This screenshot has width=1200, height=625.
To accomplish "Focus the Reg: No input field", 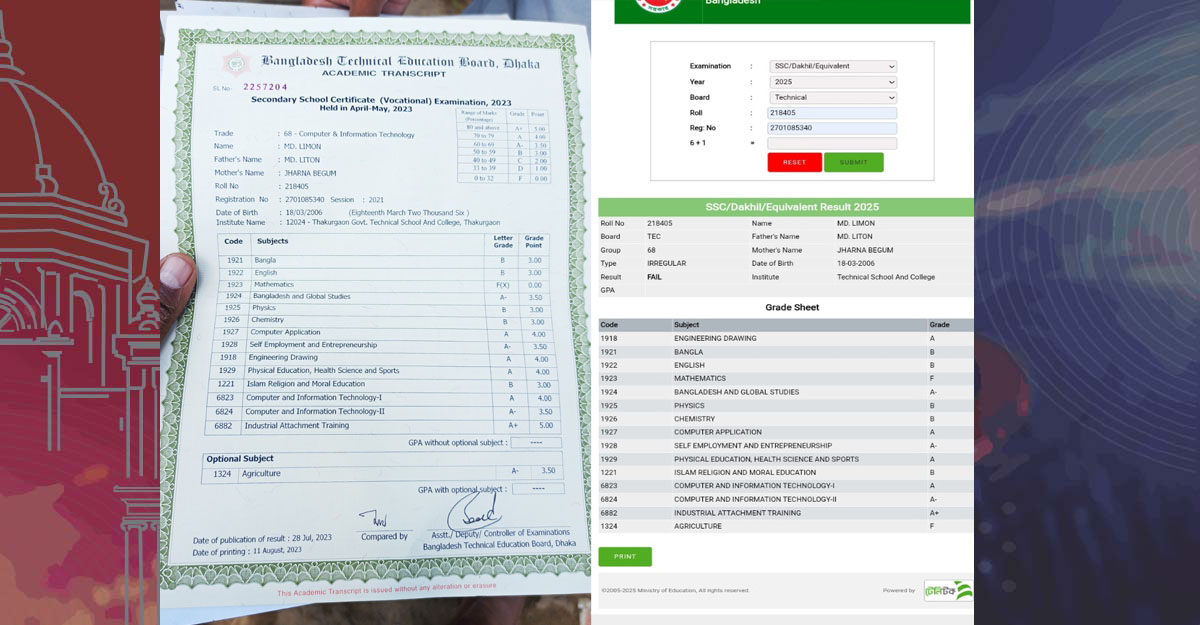I will click(832, 128).
